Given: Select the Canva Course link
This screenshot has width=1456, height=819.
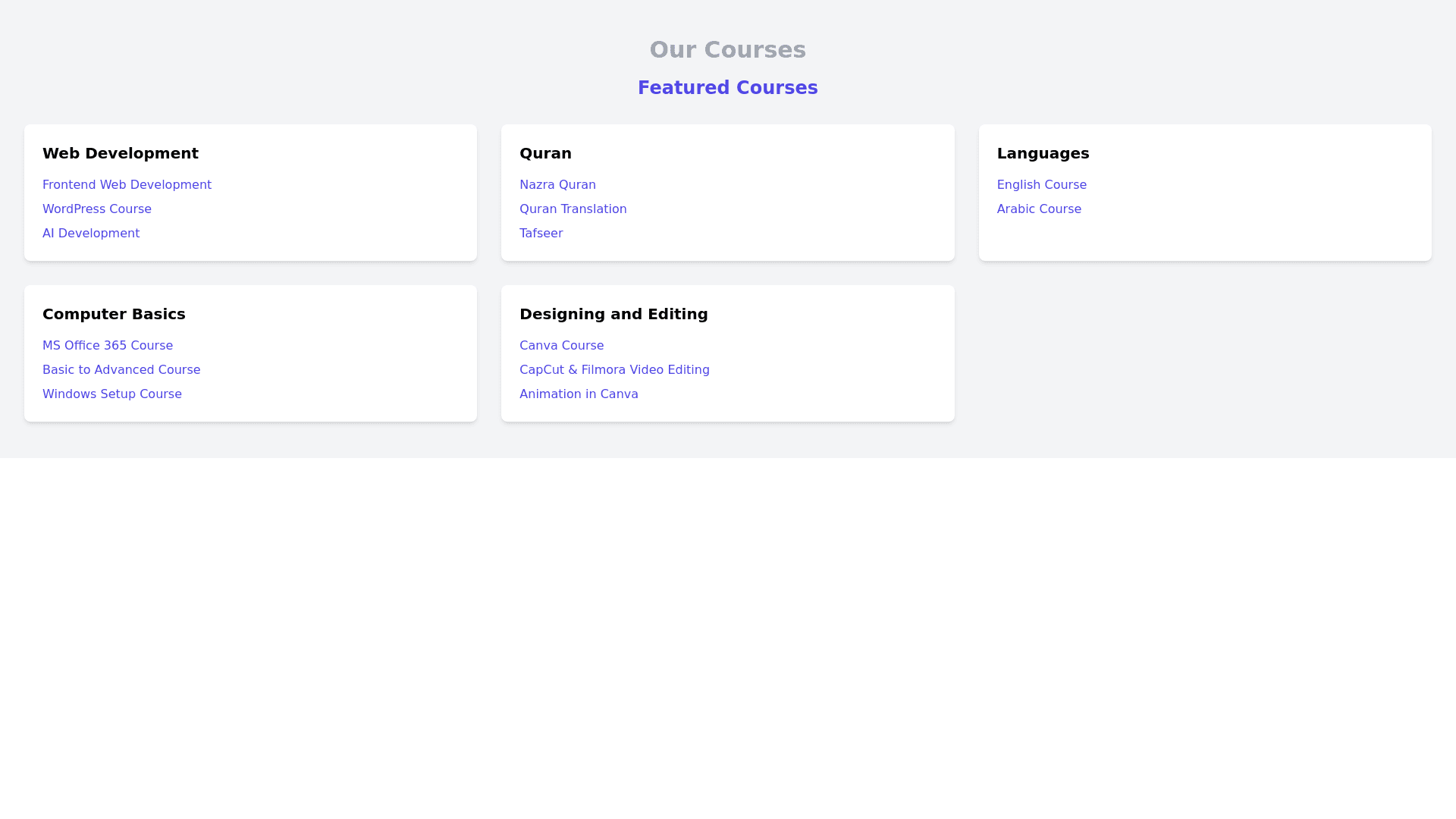Looking at the screenshot, I should pyautogui.click(x=561, y=346).
